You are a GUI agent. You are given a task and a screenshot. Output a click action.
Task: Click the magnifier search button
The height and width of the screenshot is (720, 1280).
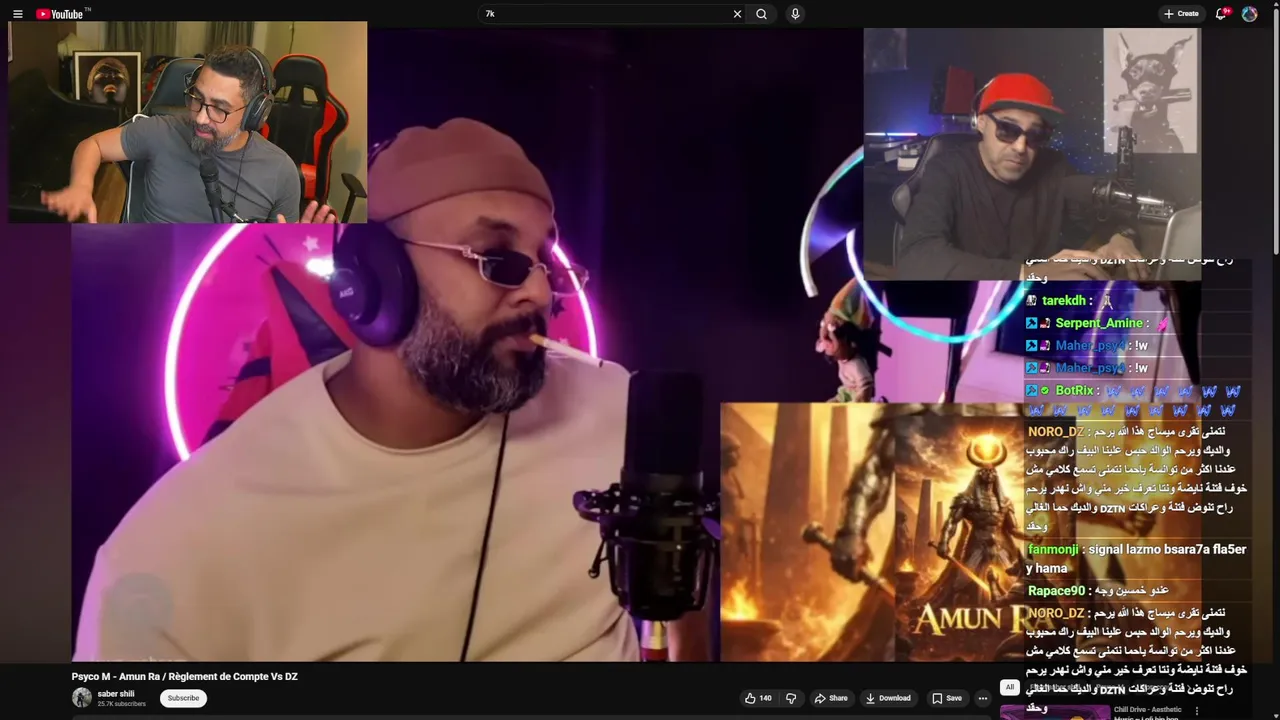(x=761, y=14)
